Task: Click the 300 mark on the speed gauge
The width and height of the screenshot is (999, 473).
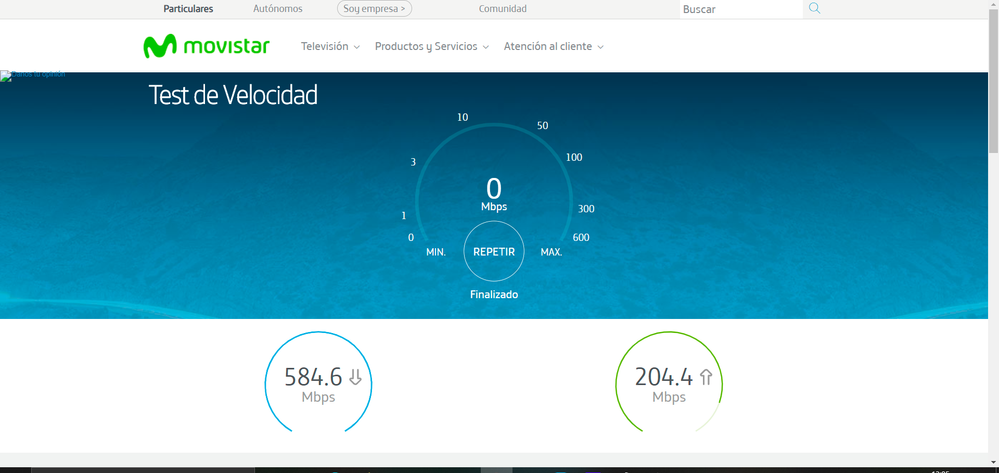Action: pos(586,208)
